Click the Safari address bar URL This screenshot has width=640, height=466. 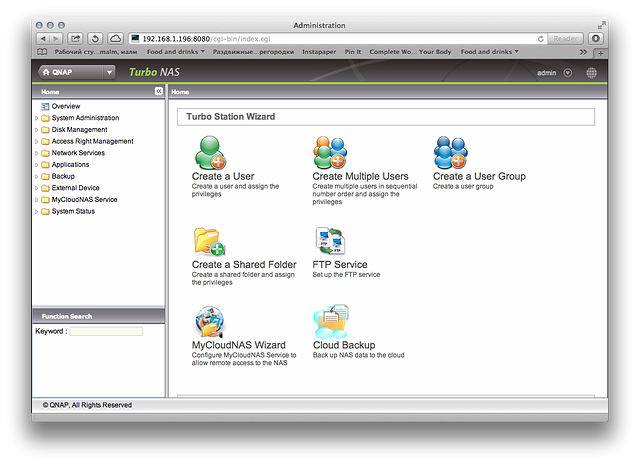pos(206,39)
